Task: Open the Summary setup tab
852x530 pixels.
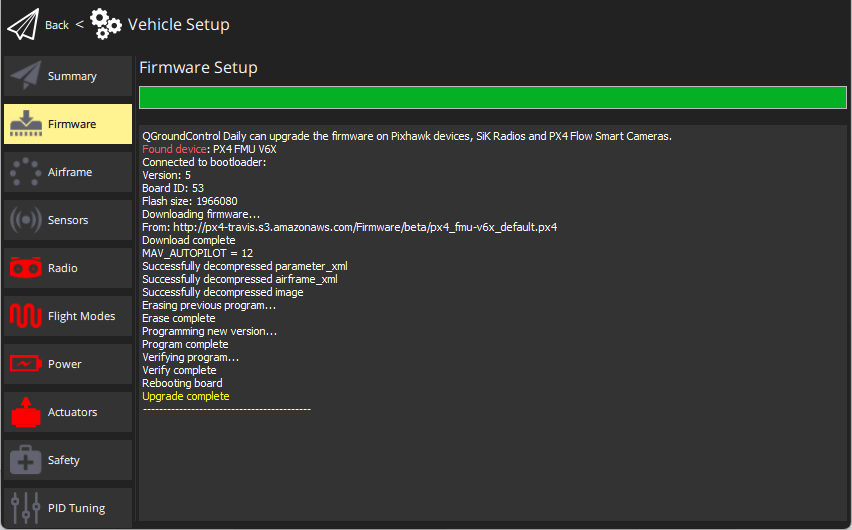Action: 72,76
